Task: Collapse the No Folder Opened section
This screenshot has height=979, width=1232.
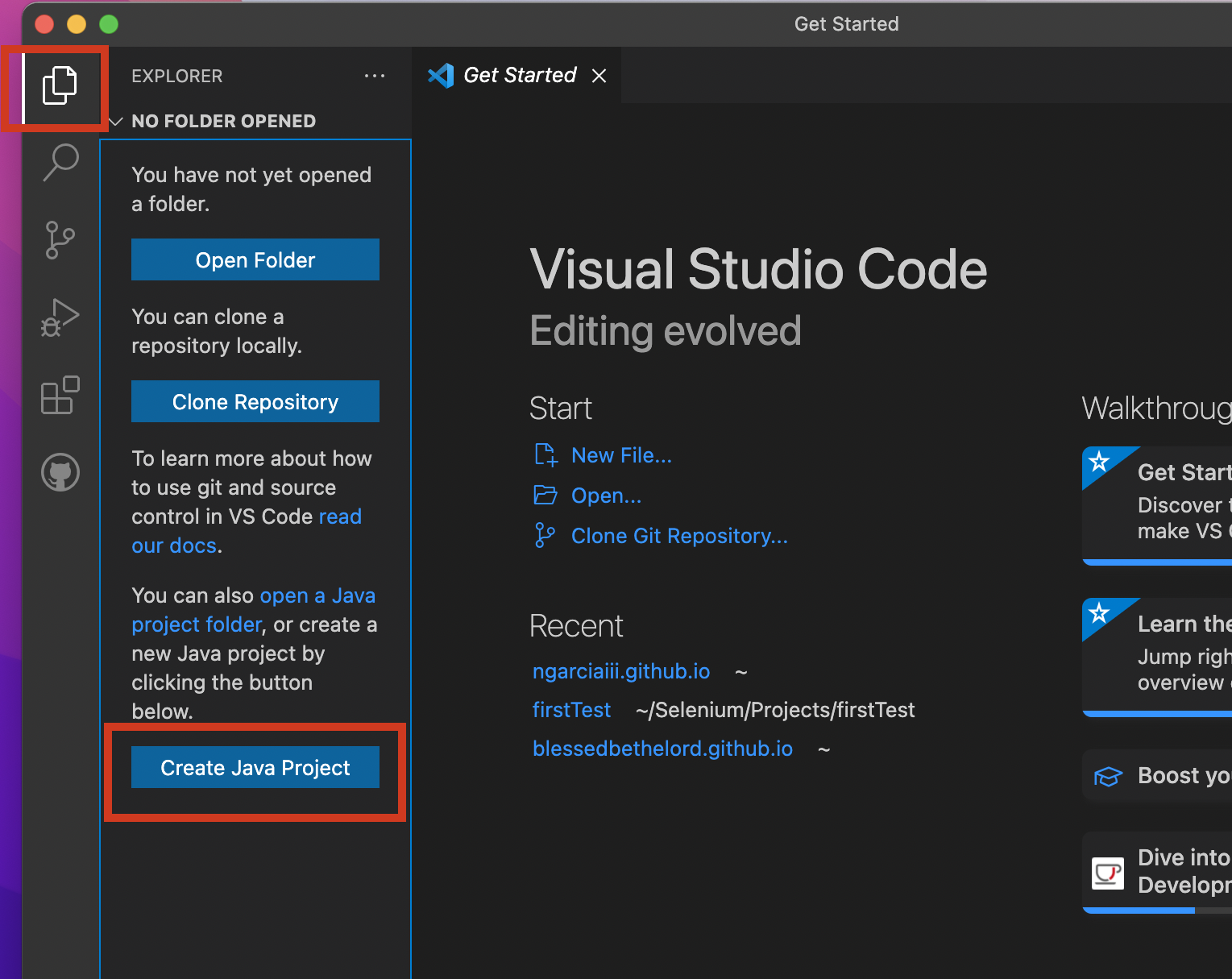Action: (x=116, y=121)
